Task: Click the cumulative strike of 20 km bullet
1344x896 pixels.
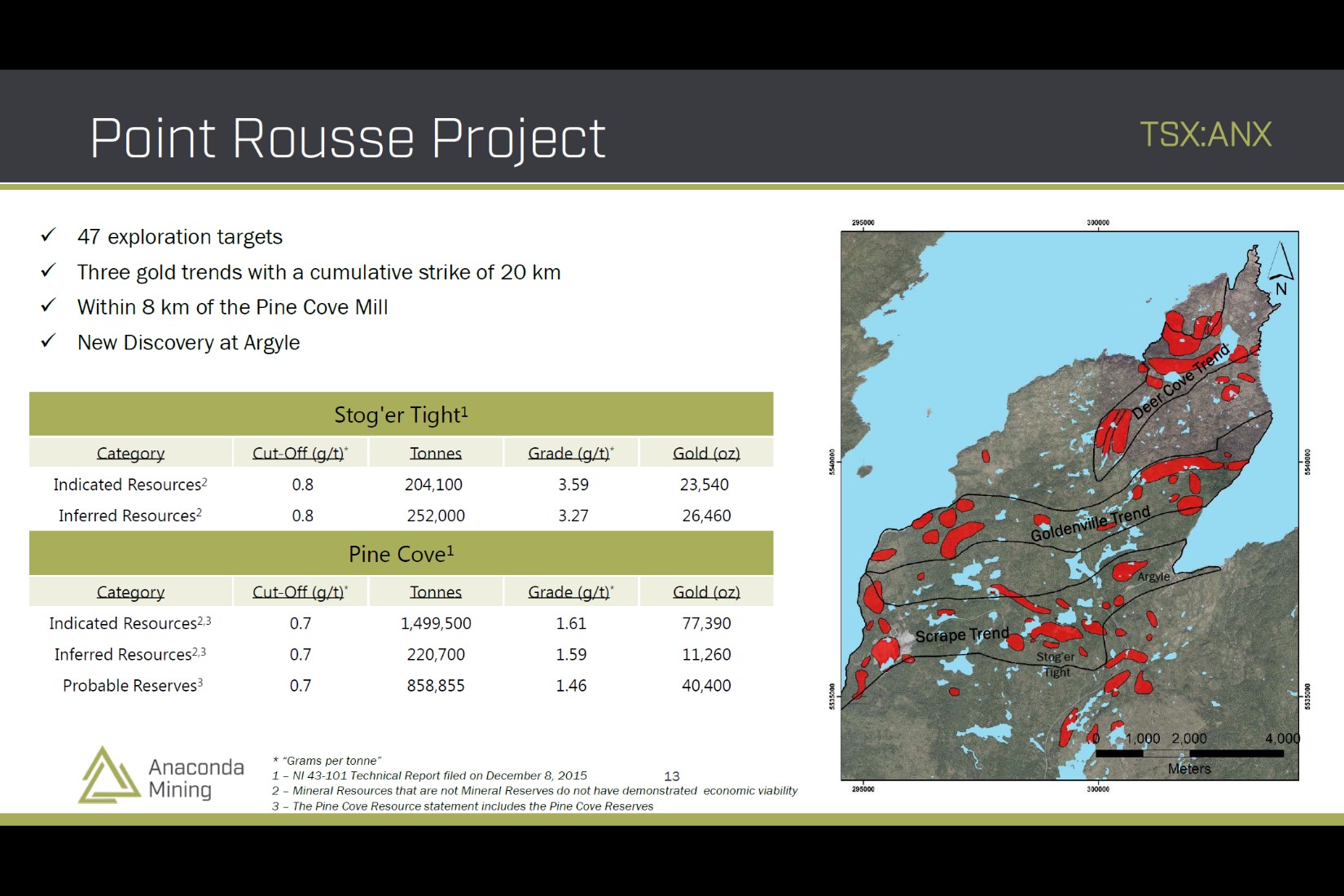Action: click(x=319, y=272)
